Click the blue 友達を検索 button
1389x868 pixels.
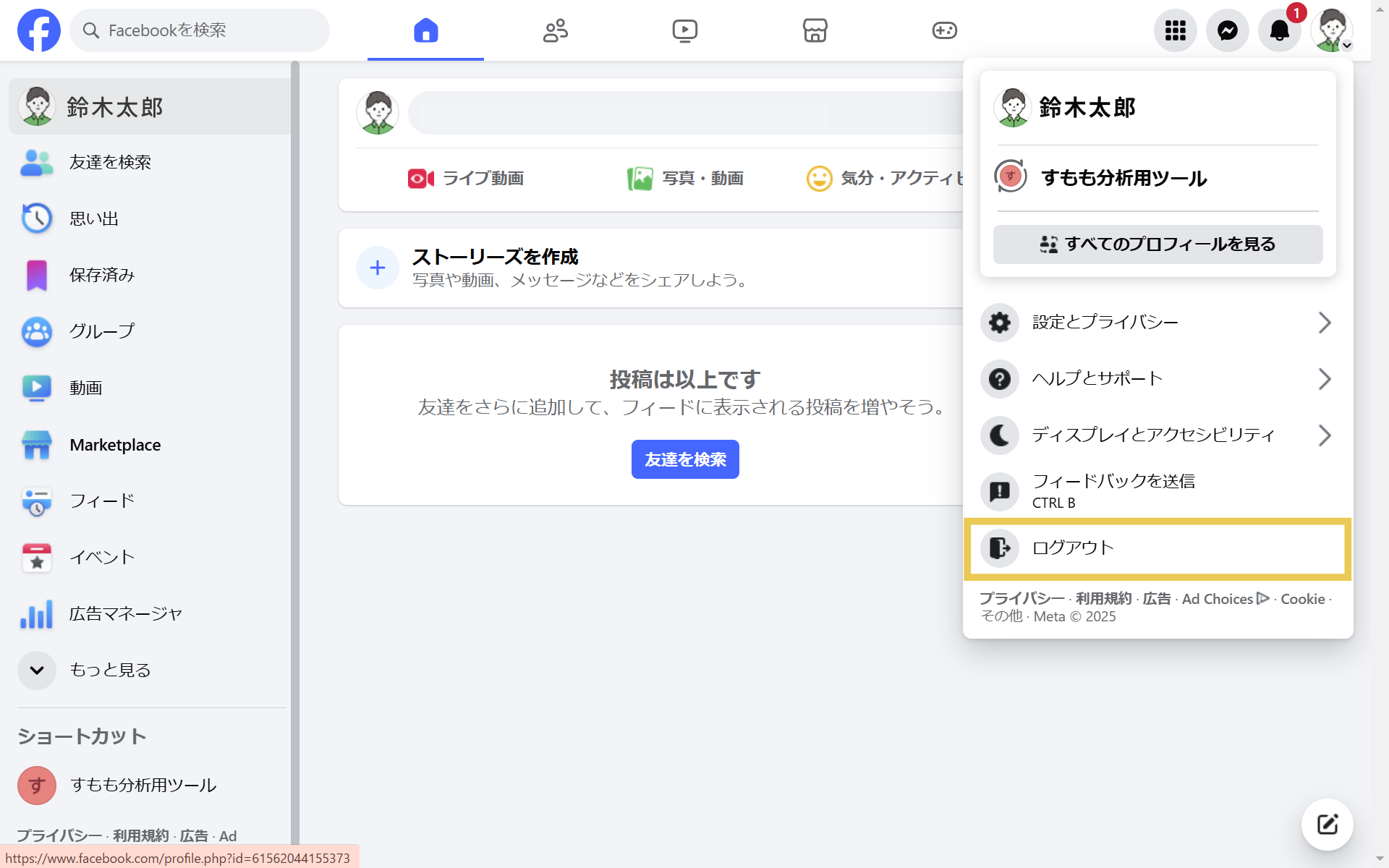(x=685, y=459)
